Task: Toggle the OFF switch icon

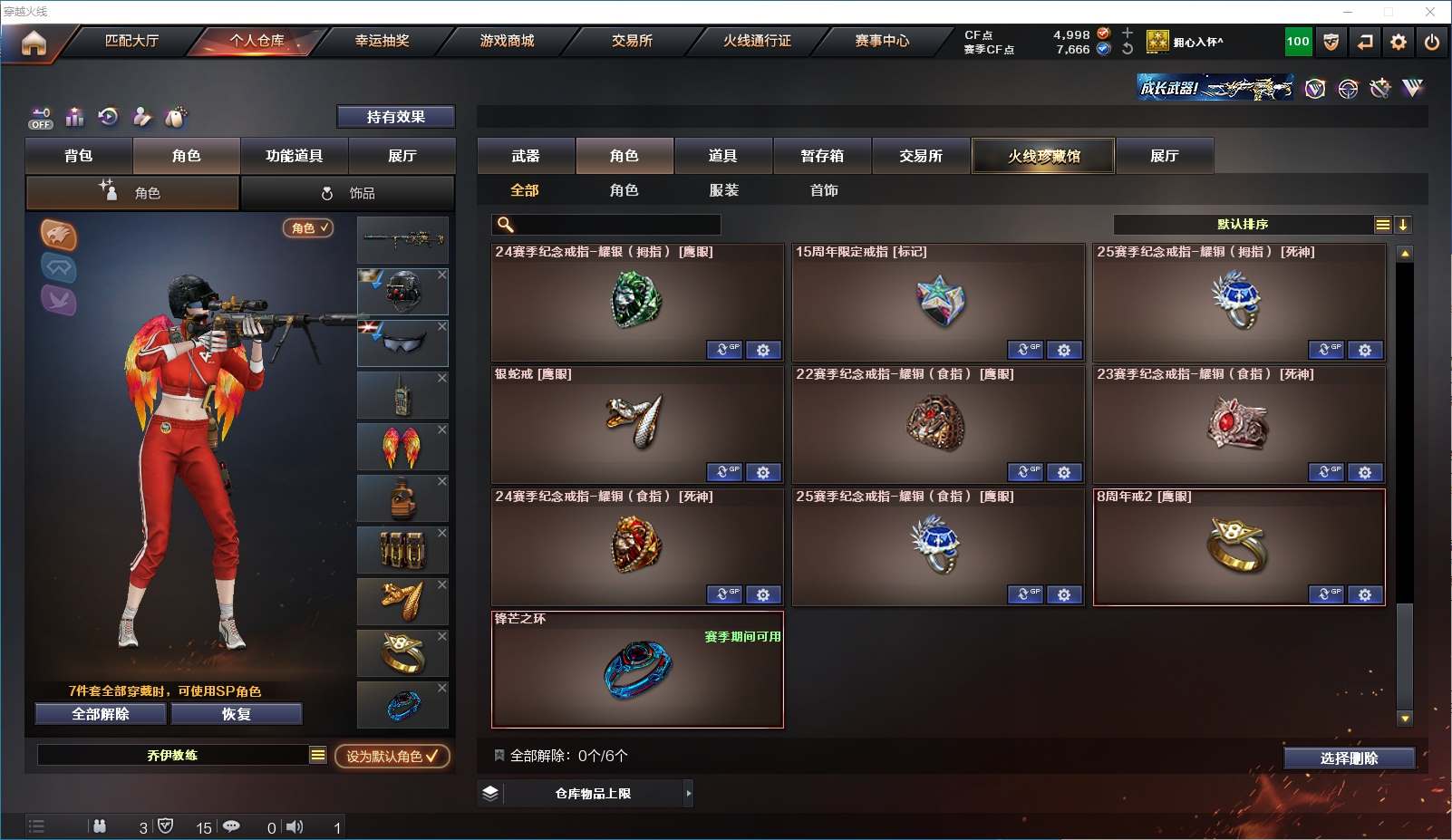Action: coord(41,118)
